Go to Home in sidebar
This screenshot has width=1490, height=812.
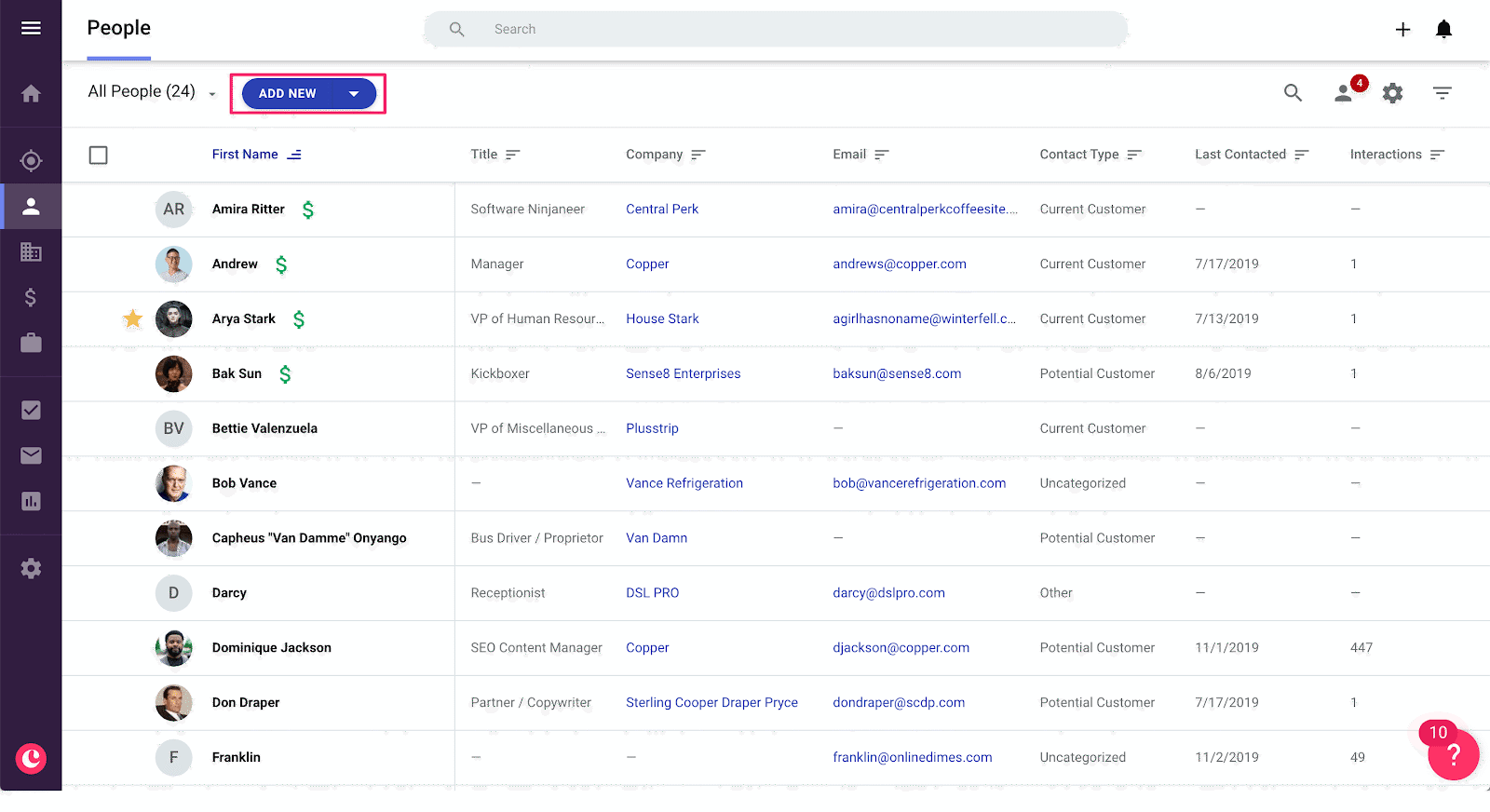coord(31,94)
